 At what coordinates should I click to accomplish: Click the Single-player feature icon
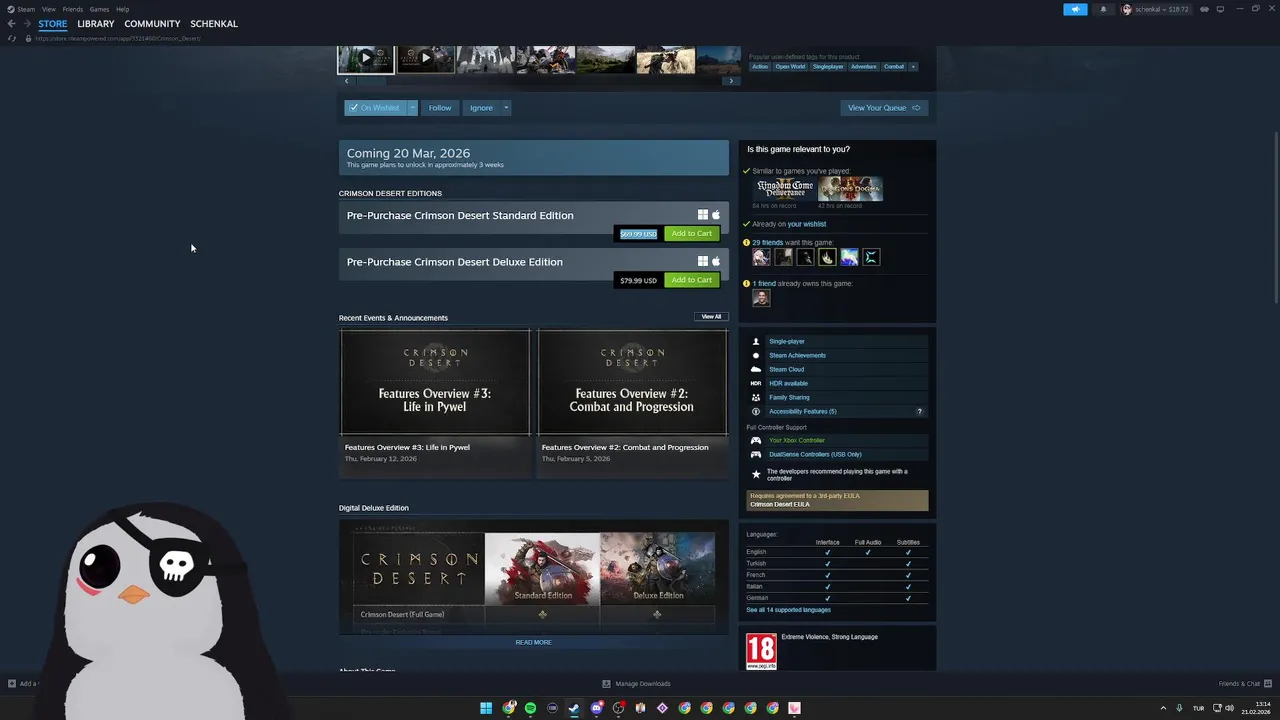(x=756, y=341)
